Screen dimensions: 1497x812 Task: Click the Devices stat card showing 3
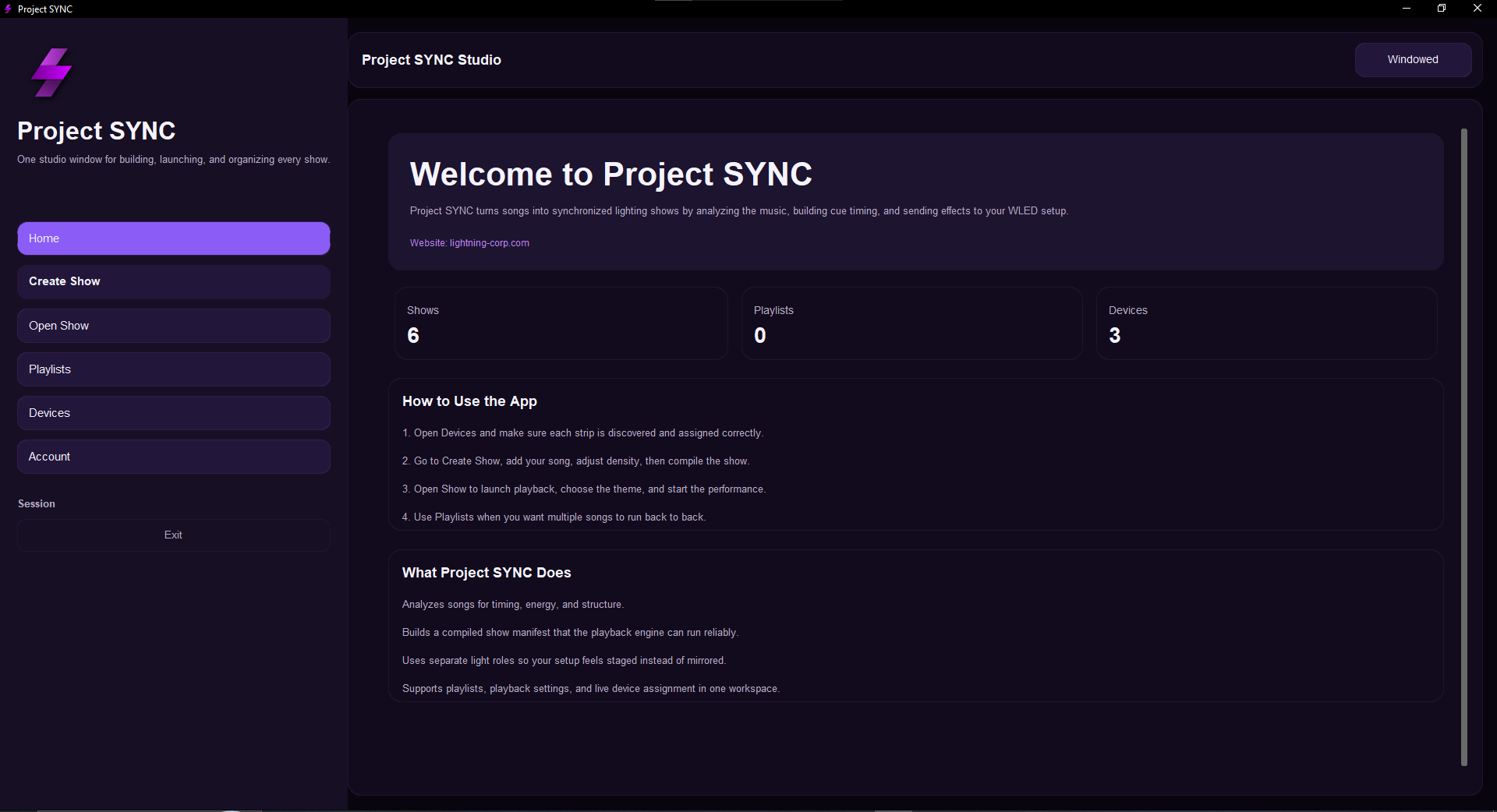(1267, 323)
